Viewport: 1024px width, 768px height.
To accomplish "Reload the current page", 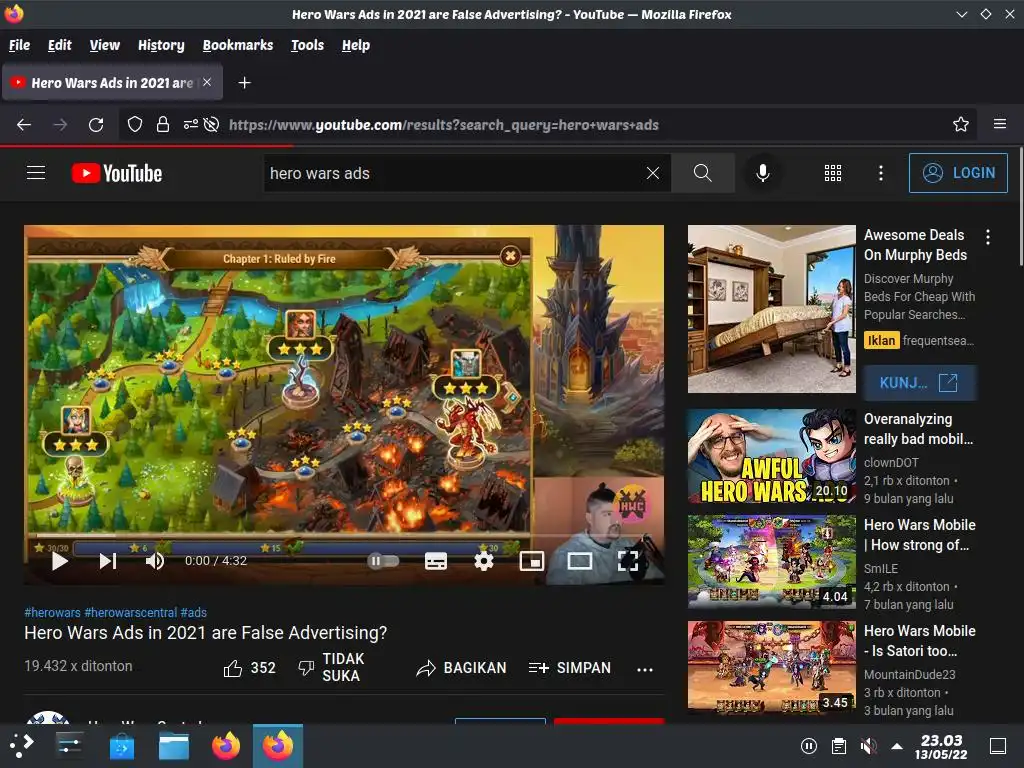I will [96, 125].
